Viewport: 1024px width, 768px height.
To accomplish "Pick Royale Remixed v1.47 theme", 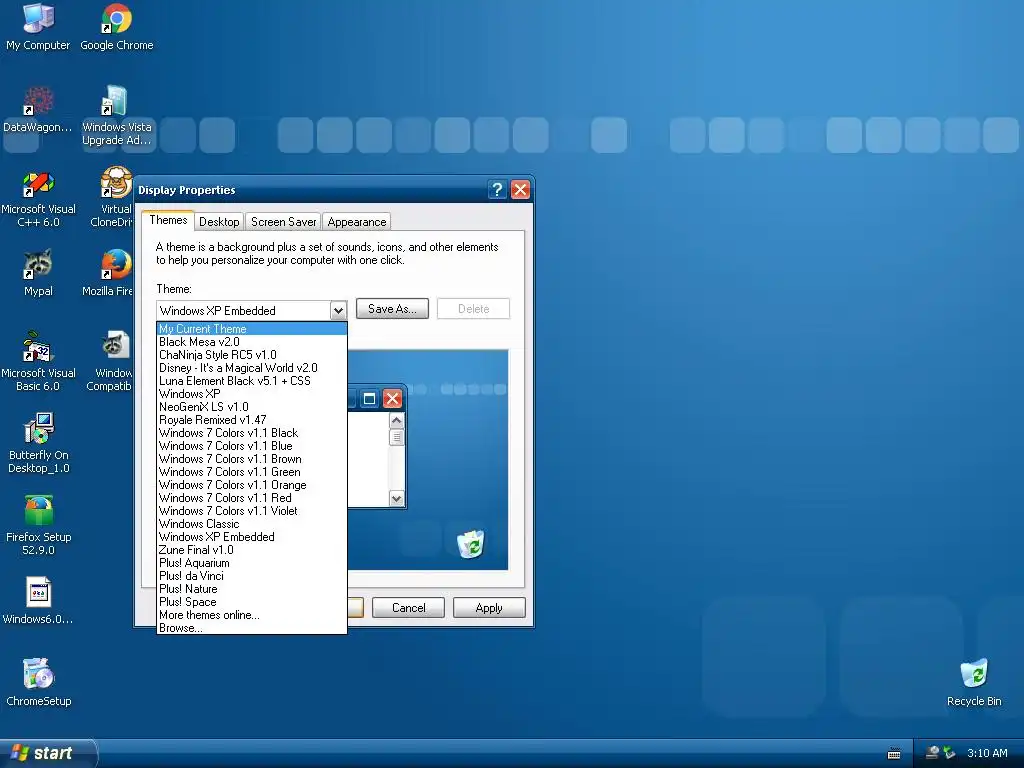I will (x=251, y=420).
